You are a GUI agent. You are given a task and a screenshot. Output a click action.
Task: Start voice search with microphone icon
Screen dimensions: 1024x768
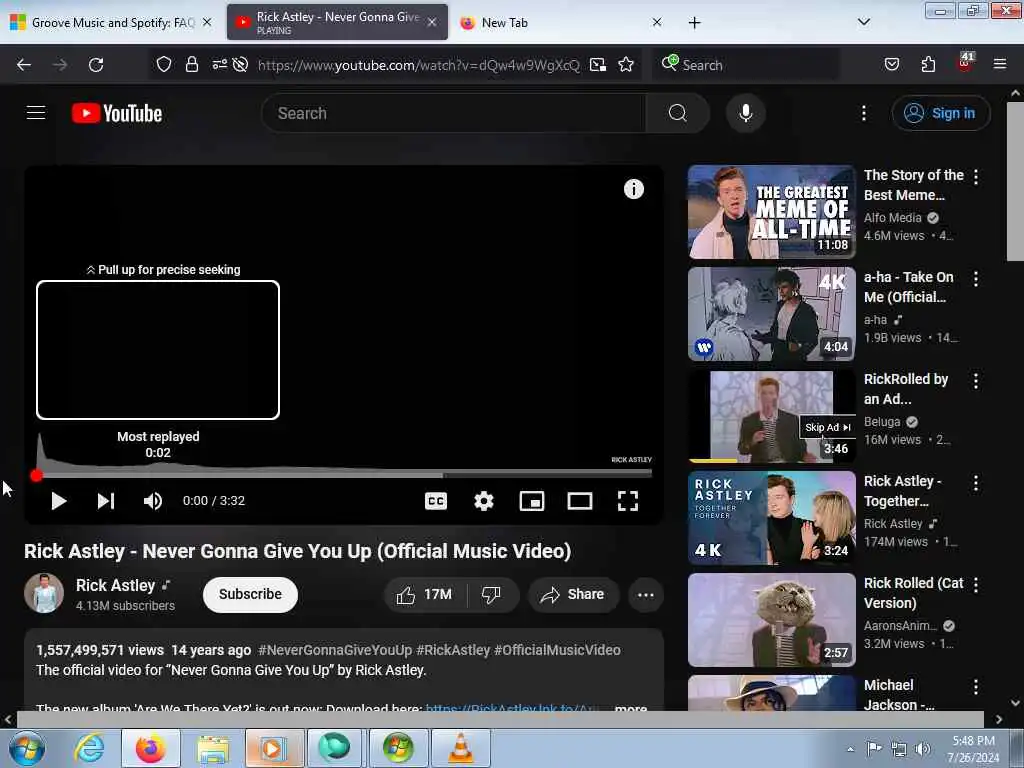745,113
